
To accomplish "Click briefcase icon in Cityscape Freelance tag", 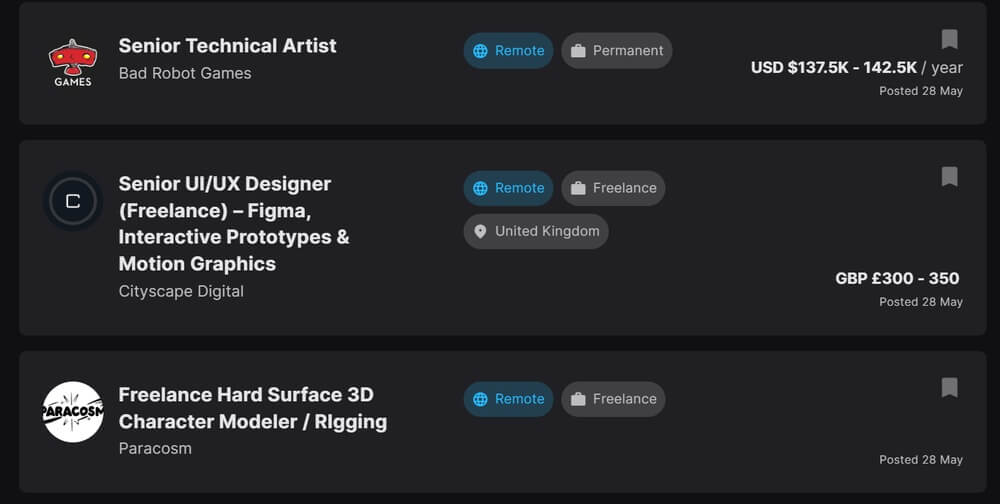I will (x=578, y=188).
